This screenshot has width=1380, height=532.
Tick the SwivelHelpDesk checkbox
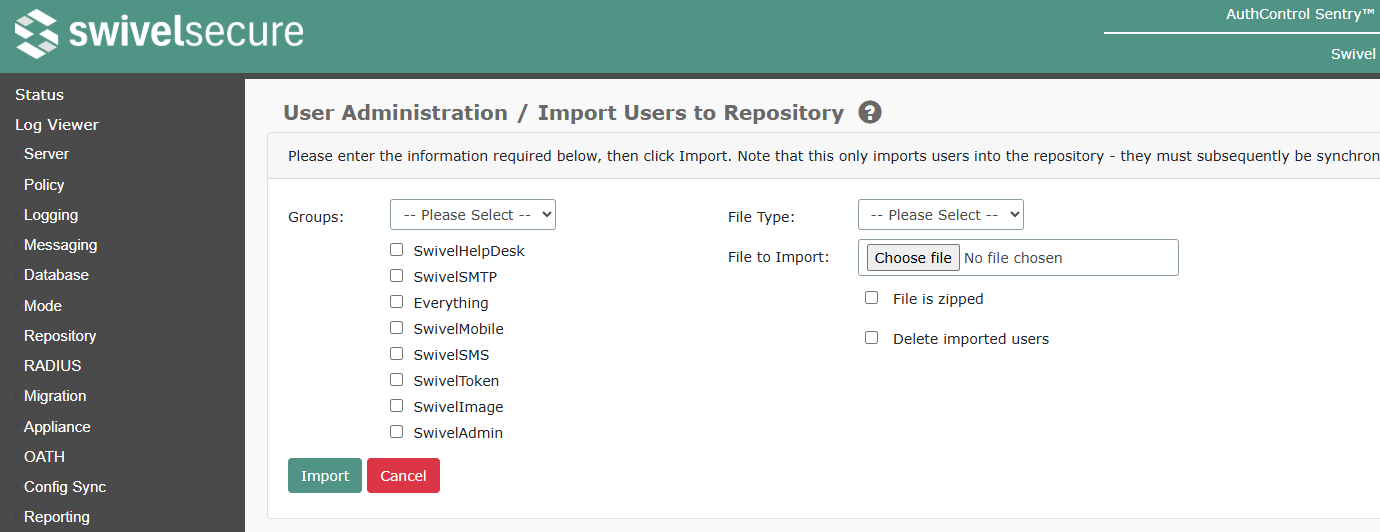click(x=397, y=250)
